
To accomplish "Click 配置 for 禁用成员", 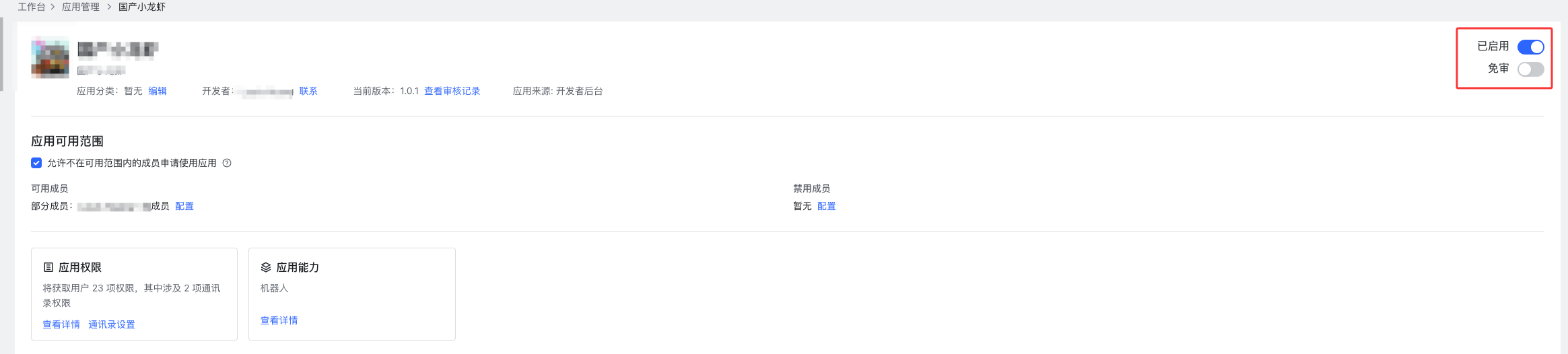I will [826, 206].
